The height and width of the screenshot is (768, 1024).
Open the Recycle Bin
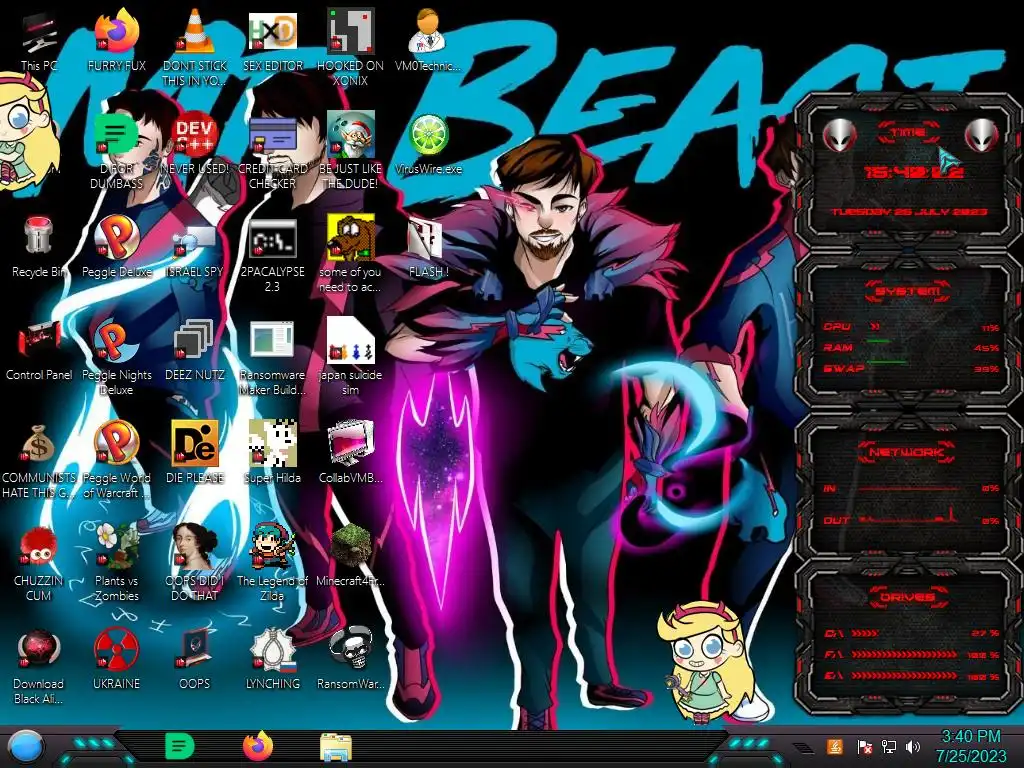[39, 247]
